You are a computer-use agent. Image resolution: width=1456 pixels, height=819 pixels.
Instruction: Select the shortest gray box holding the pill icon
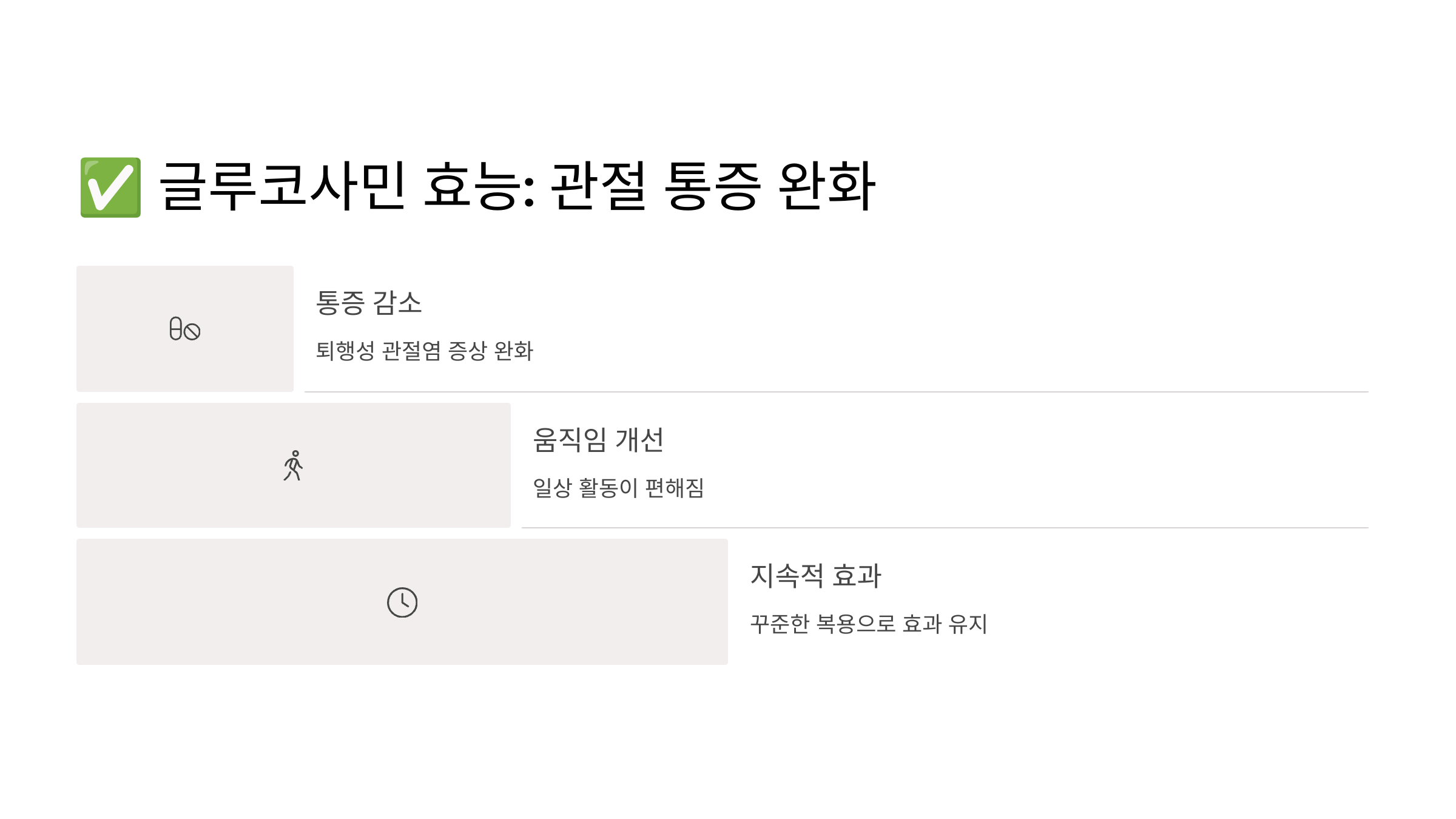tap(185, 328)
